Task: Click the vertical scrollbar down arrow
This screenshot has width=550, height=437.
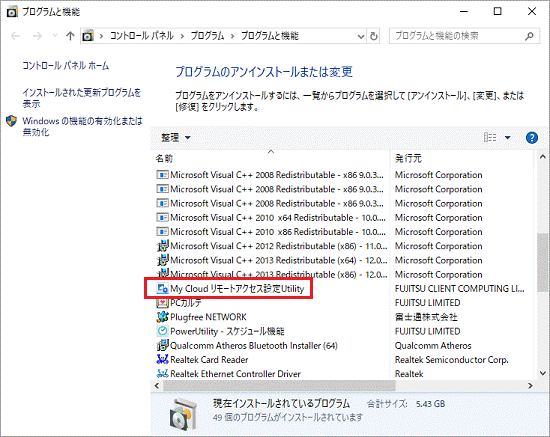Action: tap(542, 373)
